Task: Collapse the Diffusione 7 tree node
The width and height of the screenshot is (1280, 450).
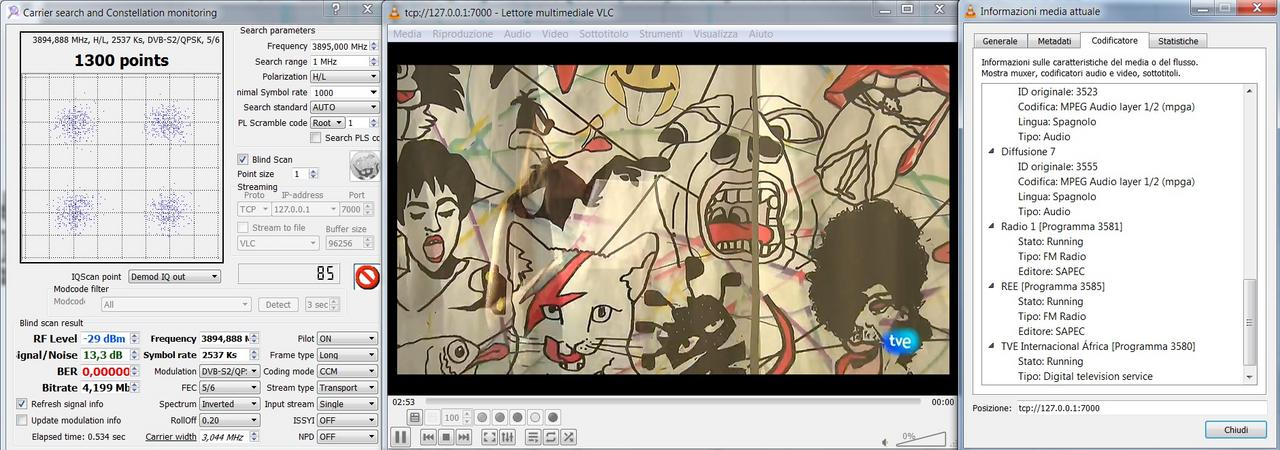Action: click(991, 152)
